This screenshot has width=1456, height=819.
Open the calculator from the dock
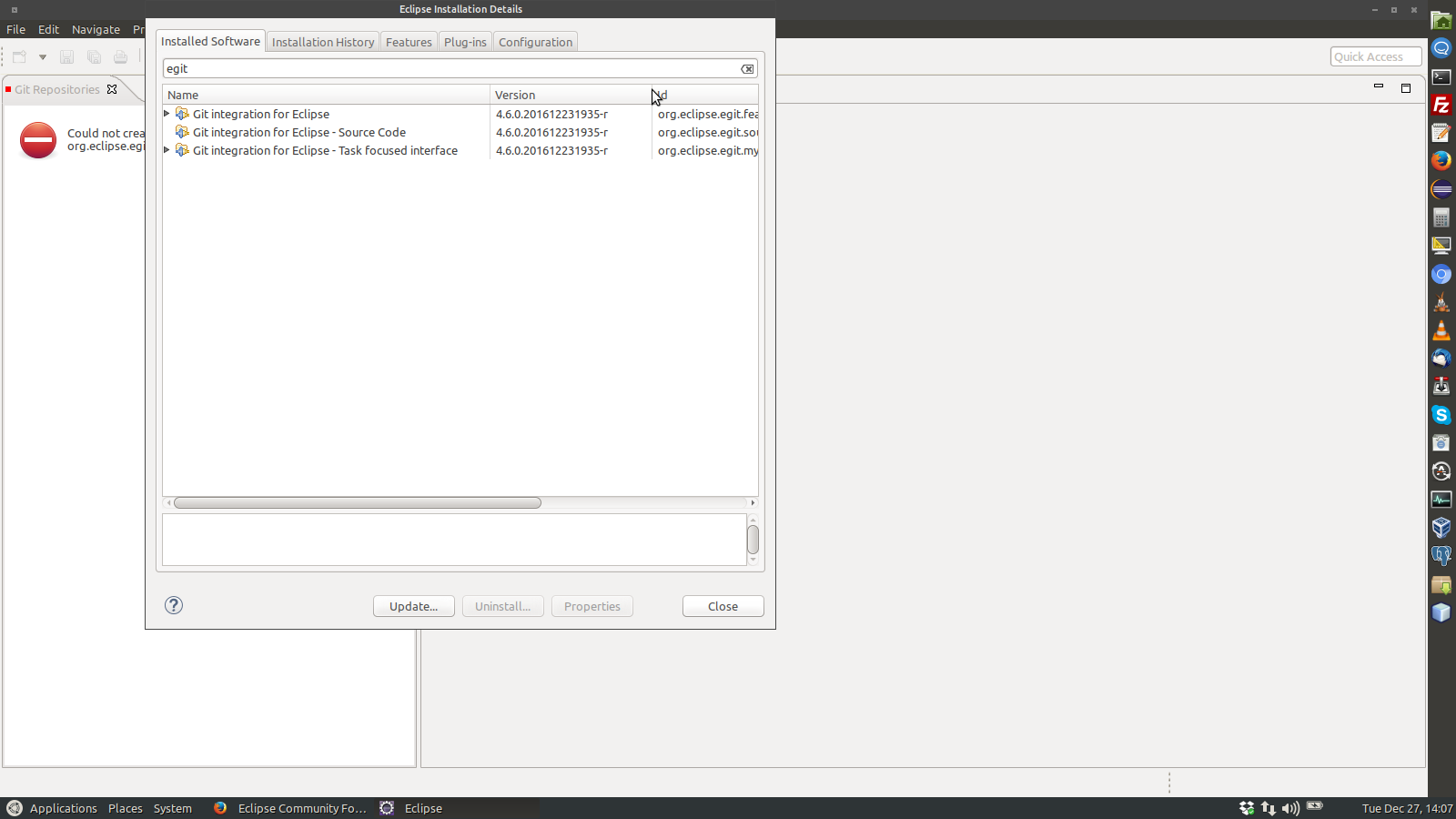(x=1441, y=217)
